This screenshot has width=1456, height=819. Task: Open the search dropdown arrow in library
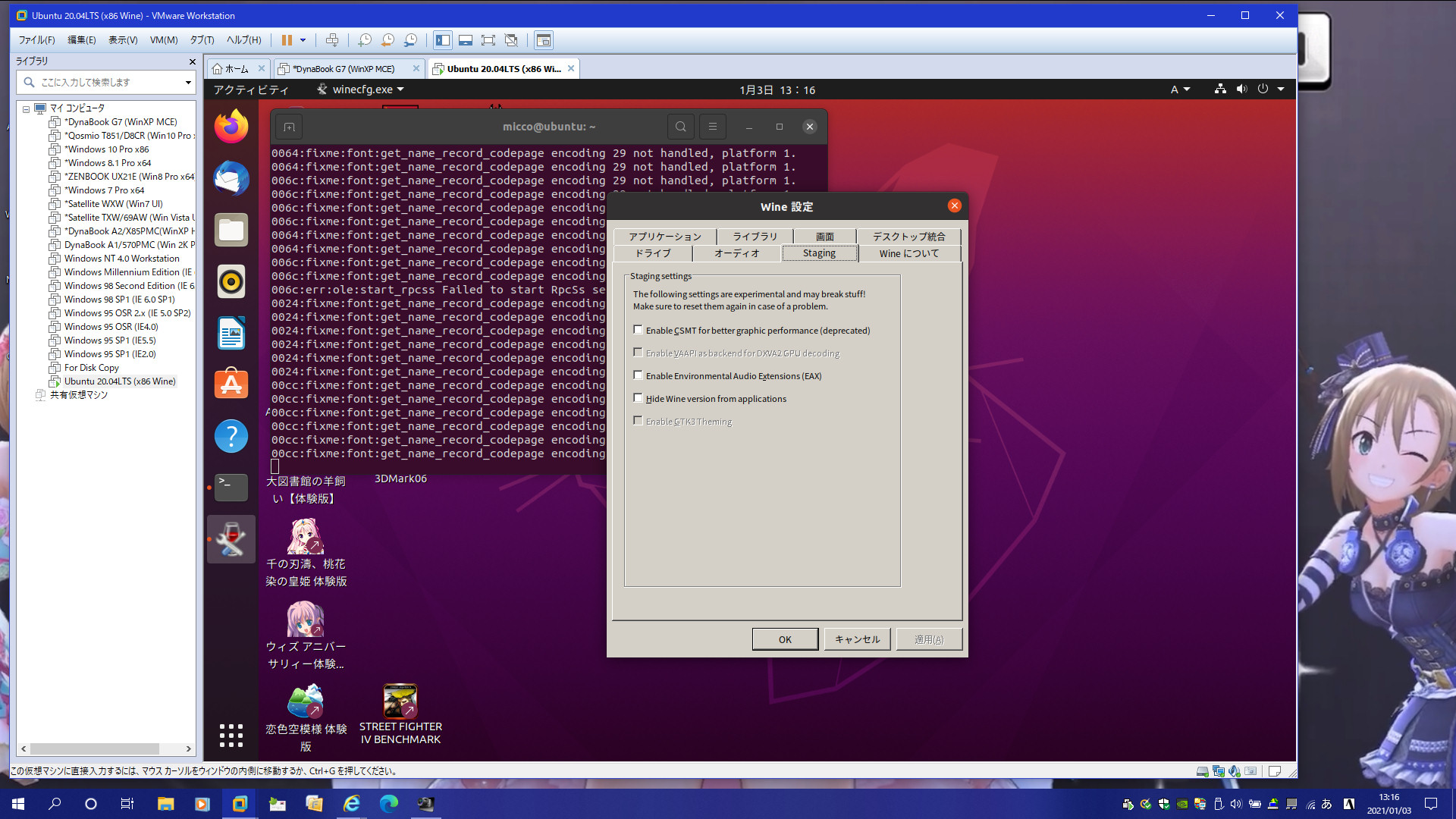pyautogui.click(x=188, y=82)
